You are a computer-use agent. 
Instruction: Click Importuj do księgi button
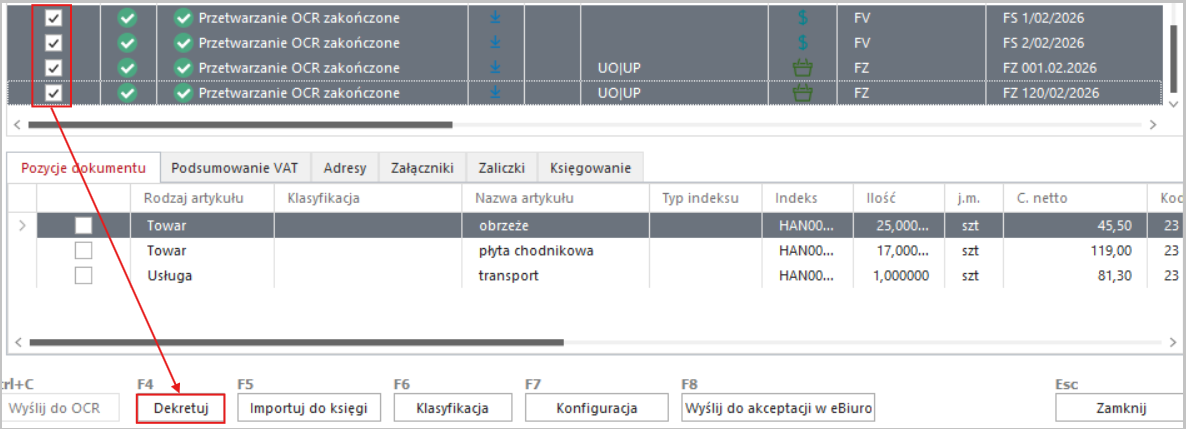[x=309, y=409]
